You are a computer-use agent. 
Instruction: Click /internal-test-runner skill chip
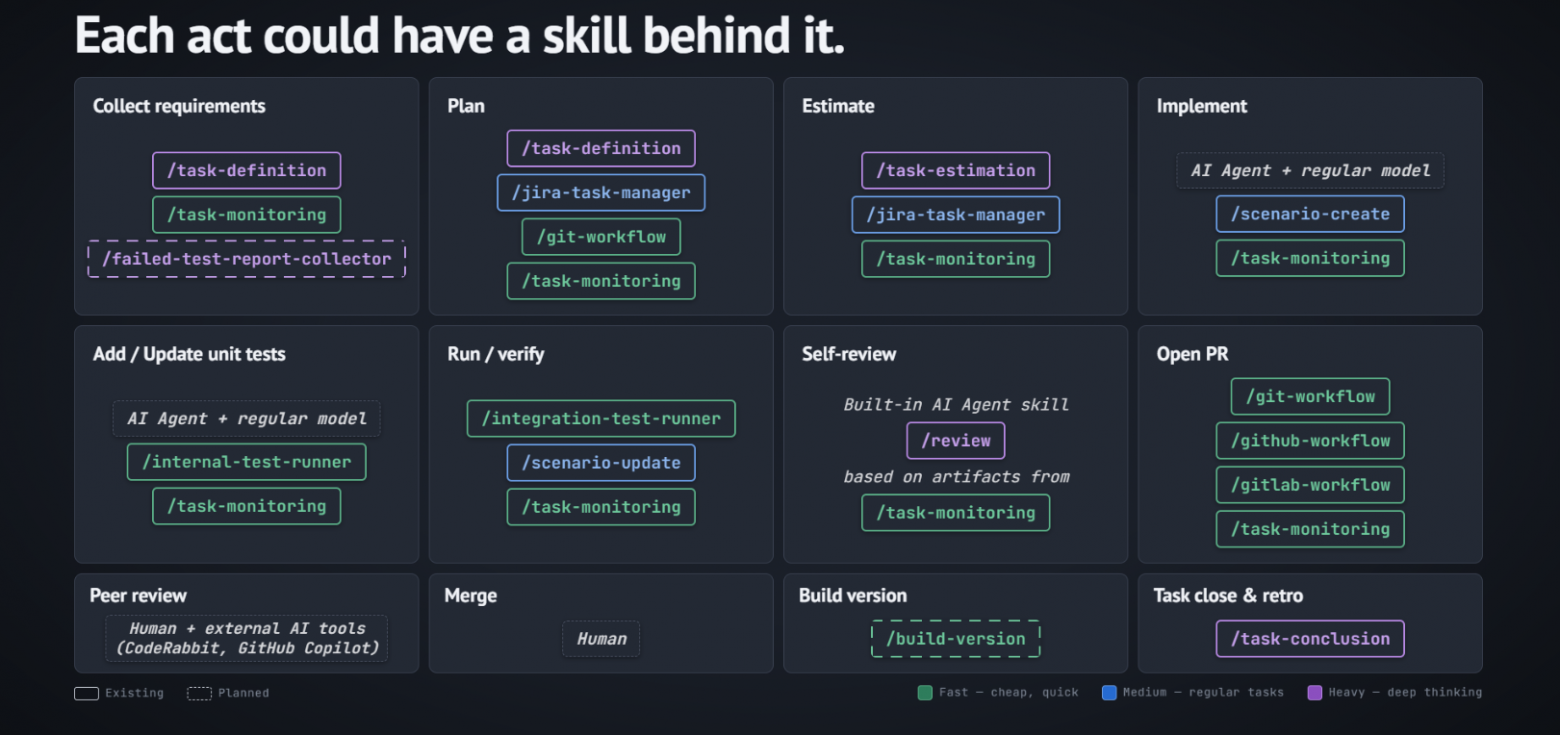click(x=246, y=462)
